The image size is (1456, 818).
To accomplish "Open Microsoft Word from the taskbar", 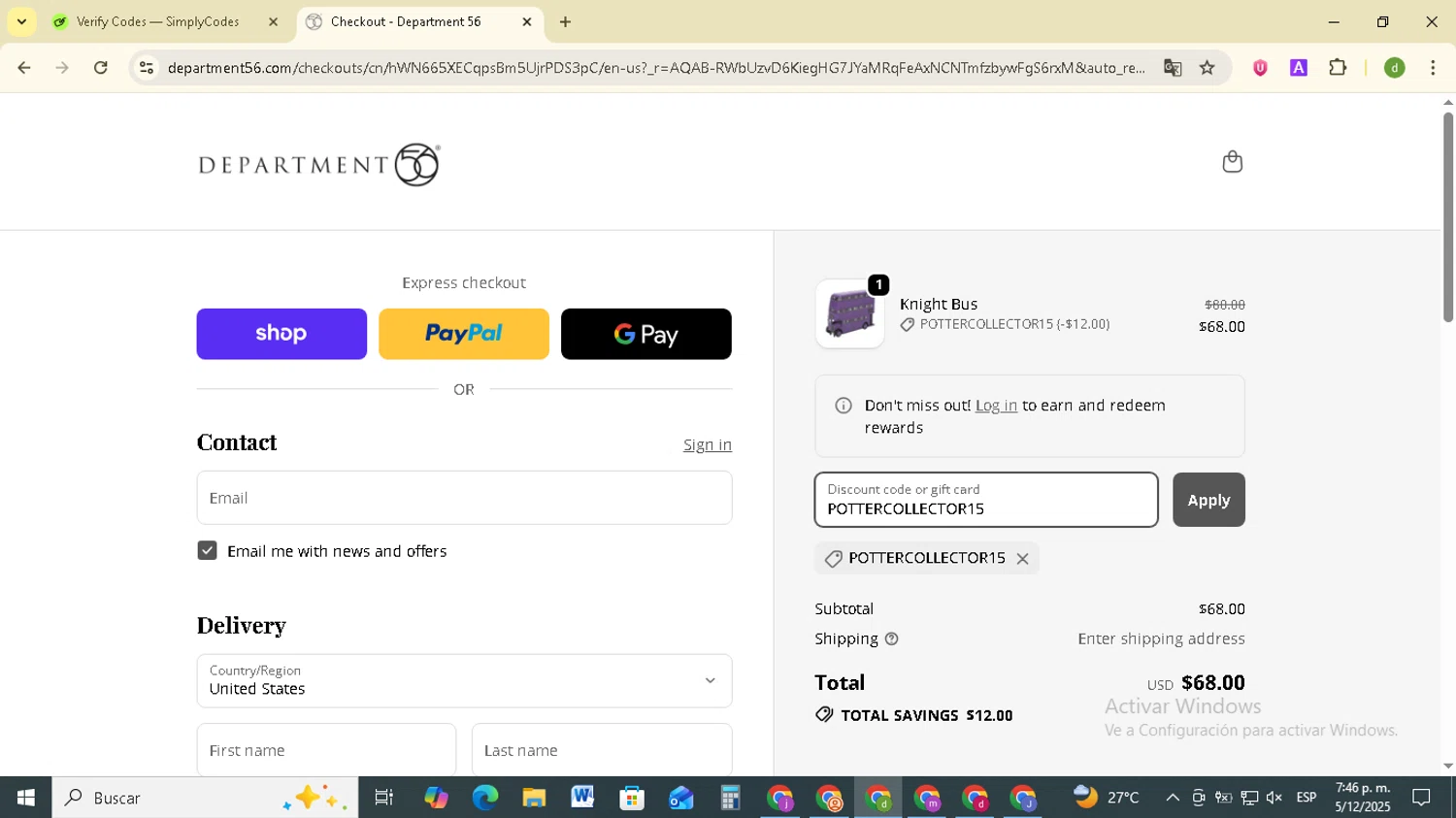I will tap(582, 798).
